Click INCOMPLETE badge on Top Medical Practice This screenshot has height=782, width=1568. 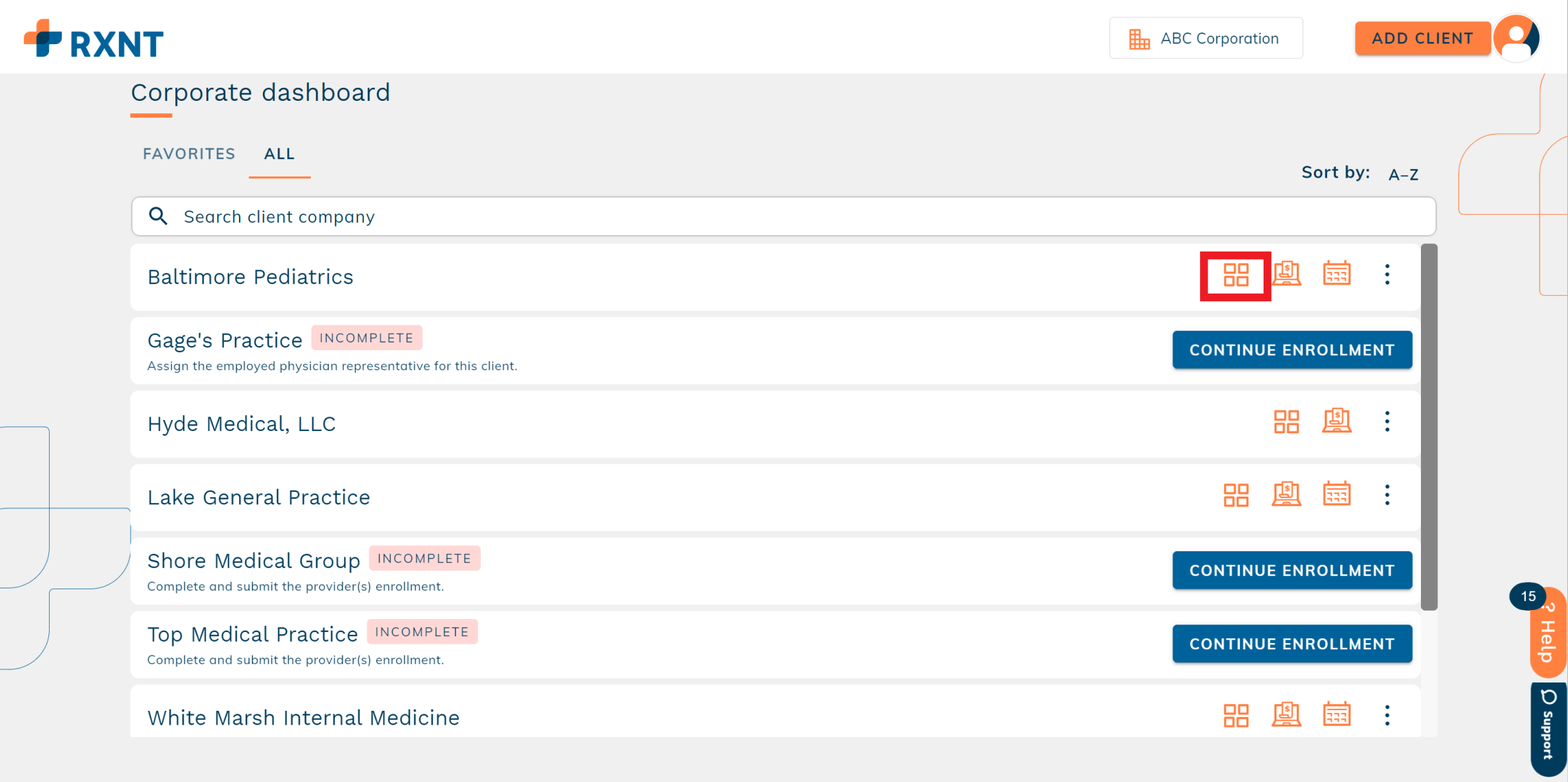click(422, 631)
